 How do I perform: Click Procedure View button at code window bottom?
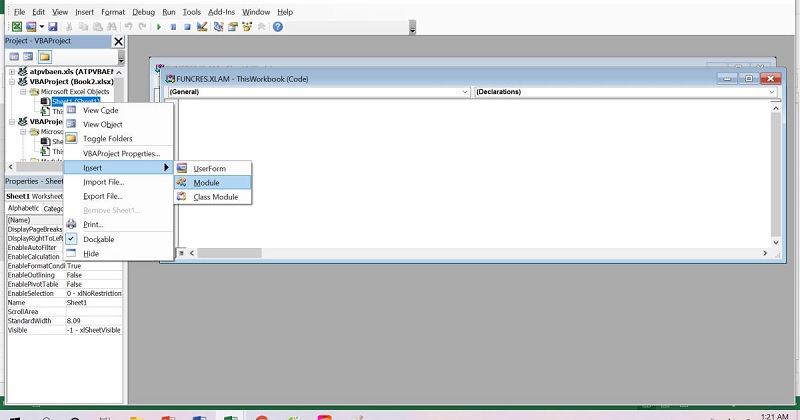pyautogui.click(x=181, y=253)
